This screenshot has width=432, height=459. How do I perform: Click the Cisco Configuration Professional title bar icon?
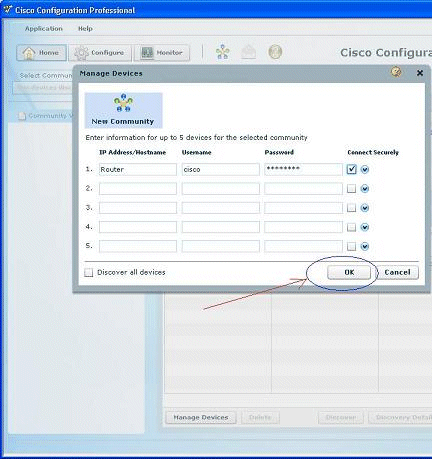point(8,10)
